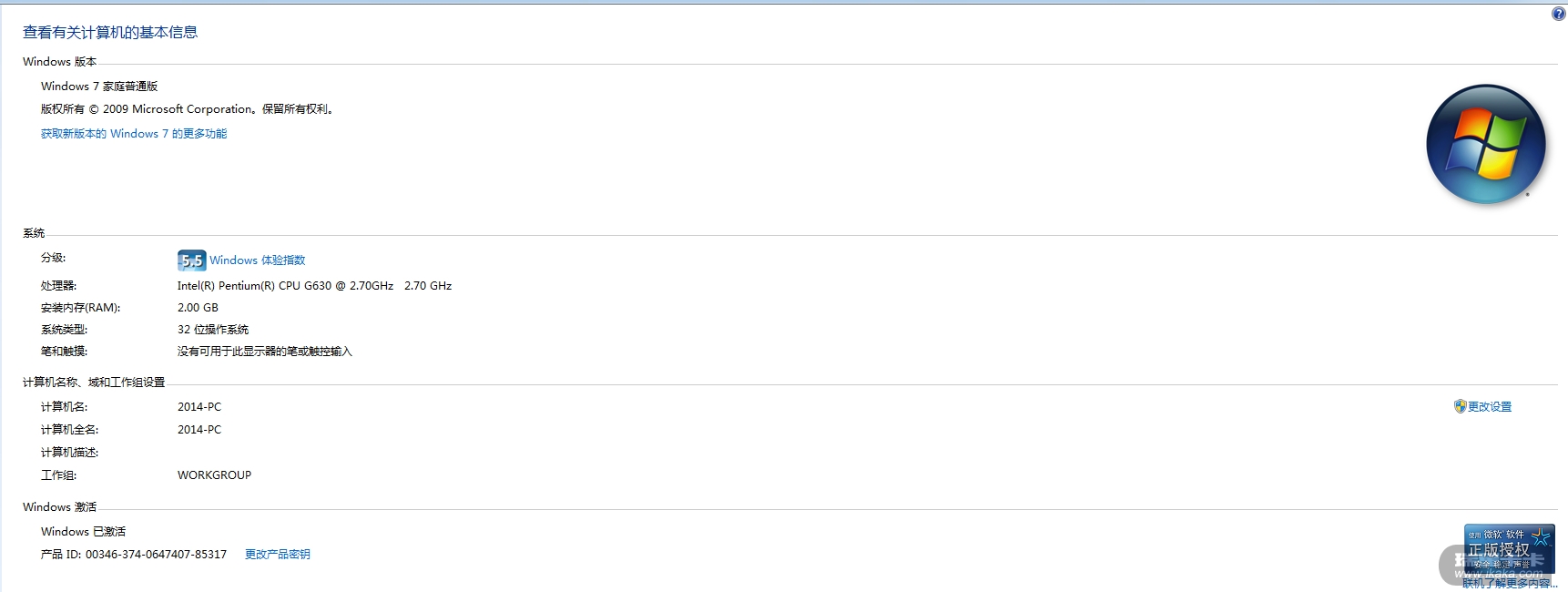1568x592 pixels.
Task: Click the Windows 7 家庭普通版 edition text
Action: 99,87
